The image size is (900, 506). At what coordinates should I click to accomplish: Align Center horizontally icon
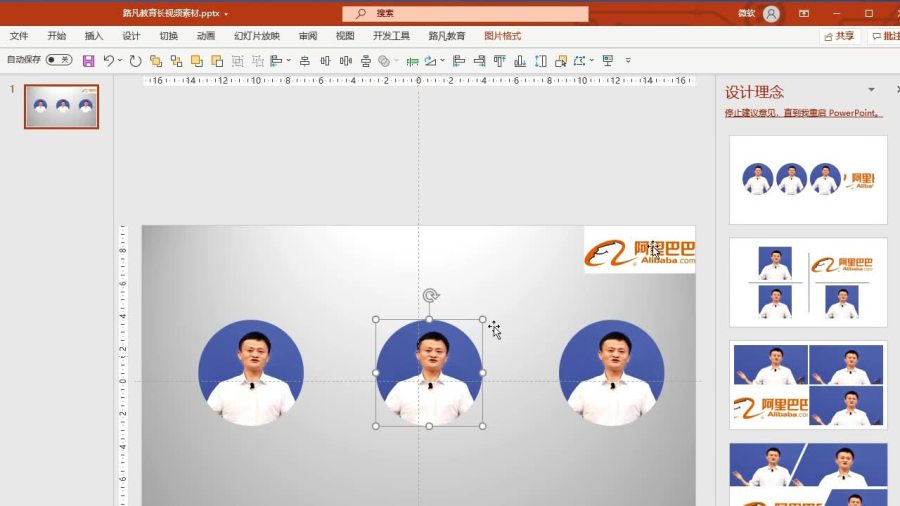click(305, 61)
